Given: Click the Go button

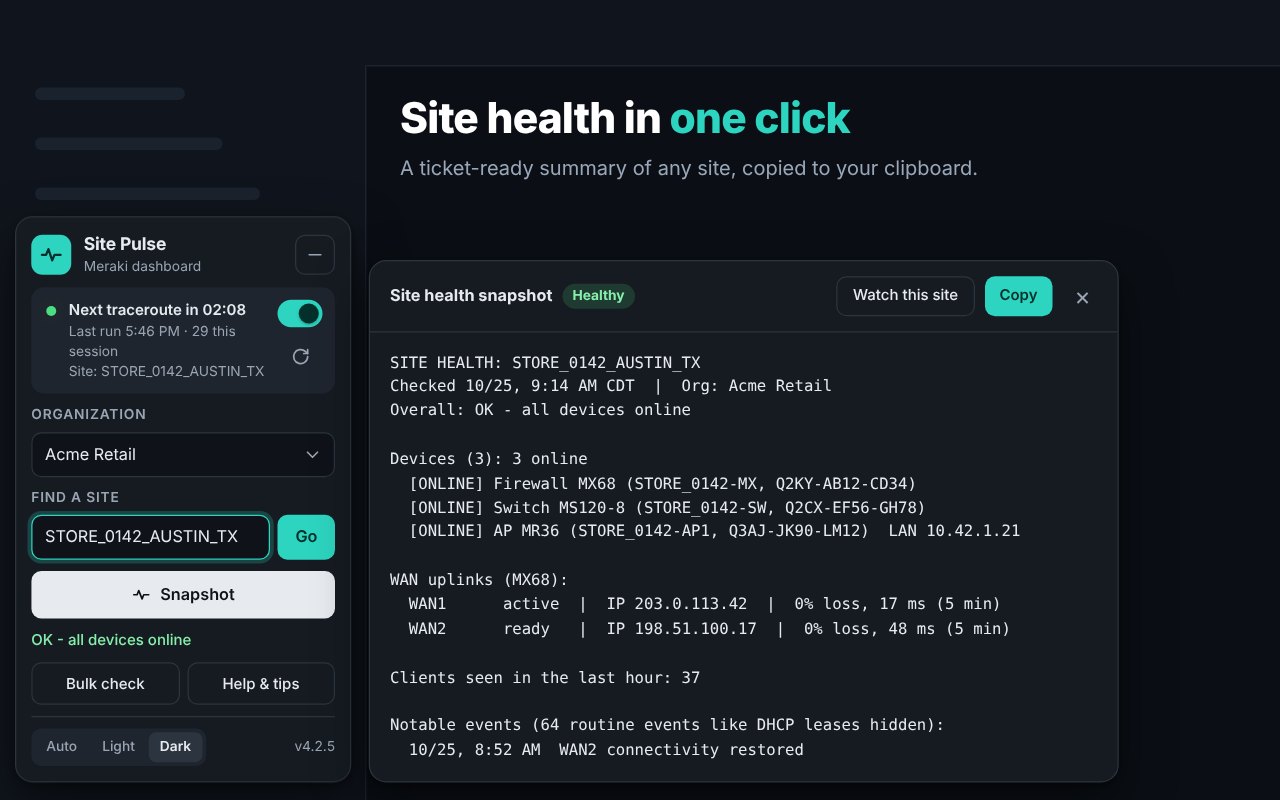Looking at the screenshot, I should 306,537.
